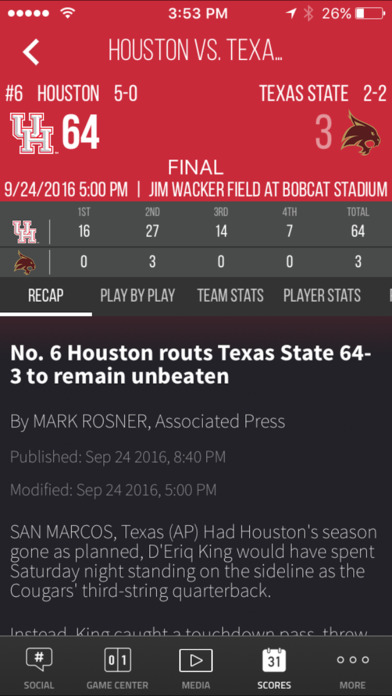Switch to the Play By Play tab
Viewport: 392px width, 696px height.
click(137, 295)
